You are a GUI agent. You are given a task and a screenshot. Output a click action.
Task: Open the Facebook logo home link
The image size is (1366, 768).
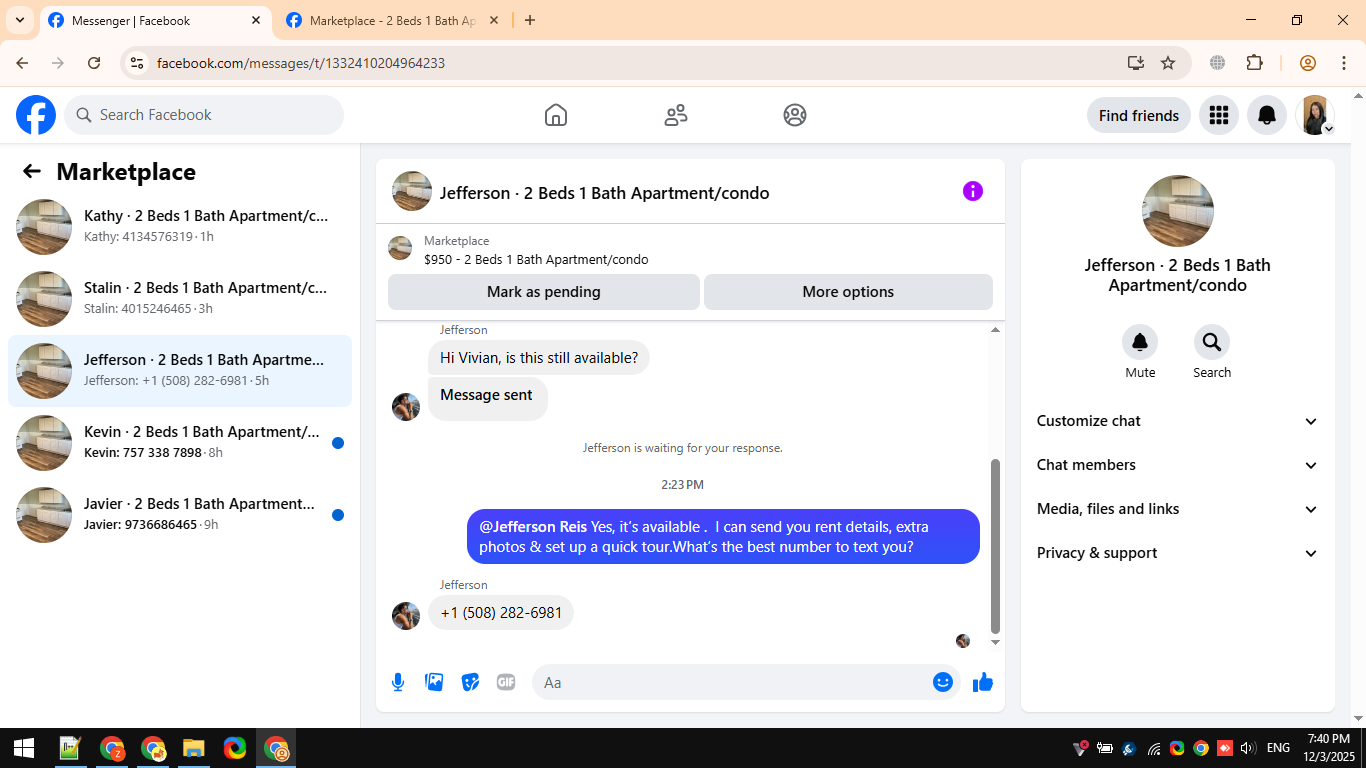(x=36, y=115)
